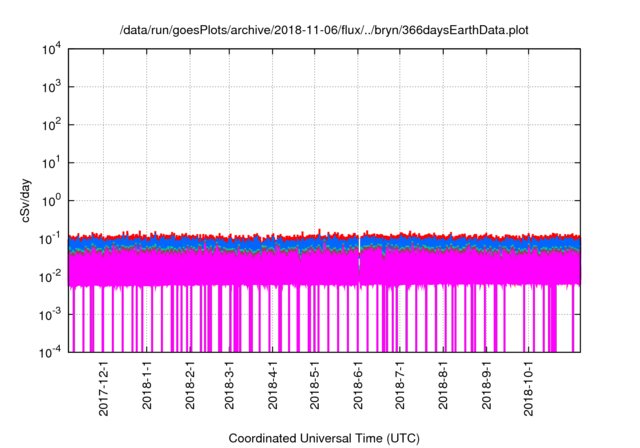Select the 2018-5-1 x-axis date label
640x448 pixels.
[x=315, y=385]
